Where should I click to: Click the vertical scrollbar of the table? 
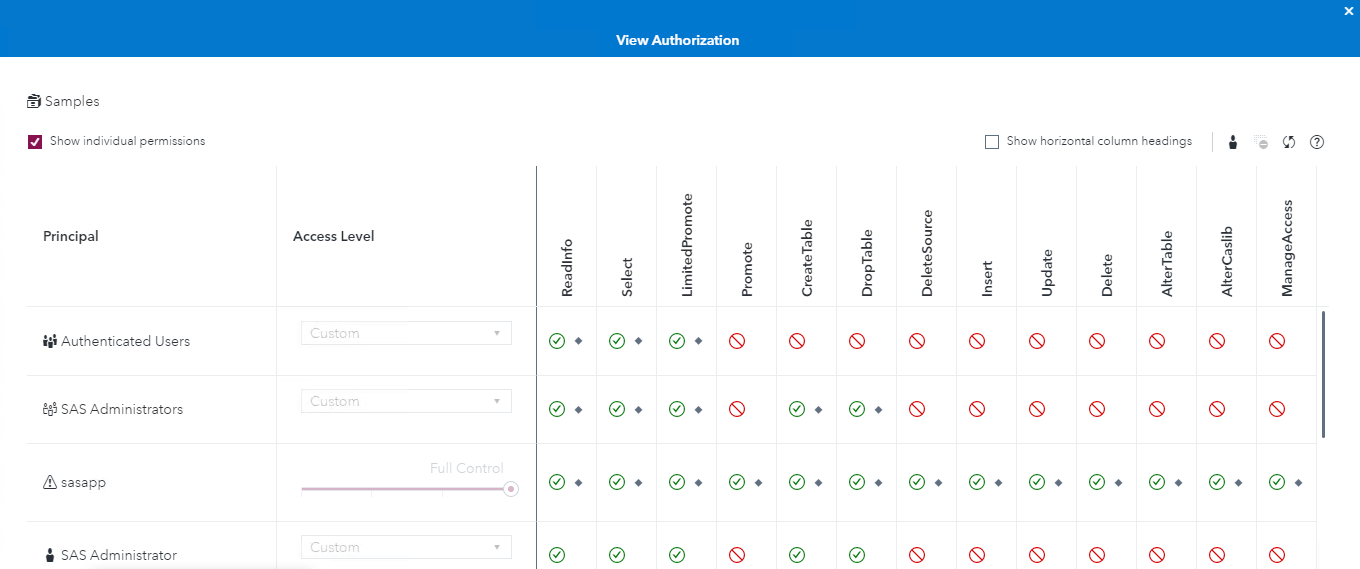1323,375
